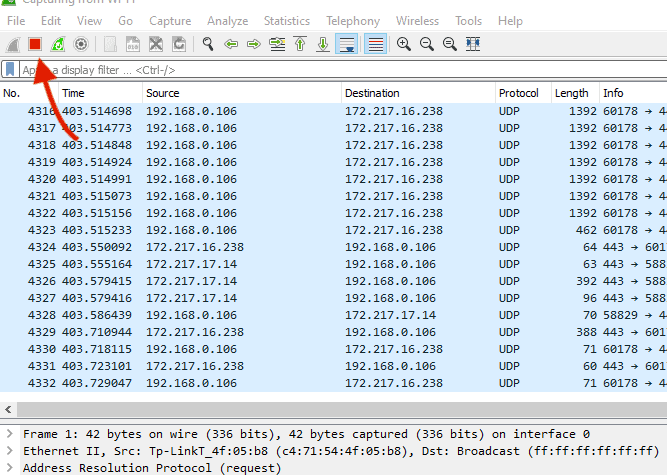The height and width of the screenshot is (475, 667).
Task: Open the Tools menu
Action: pyautogui.click(x=468, y=21)
